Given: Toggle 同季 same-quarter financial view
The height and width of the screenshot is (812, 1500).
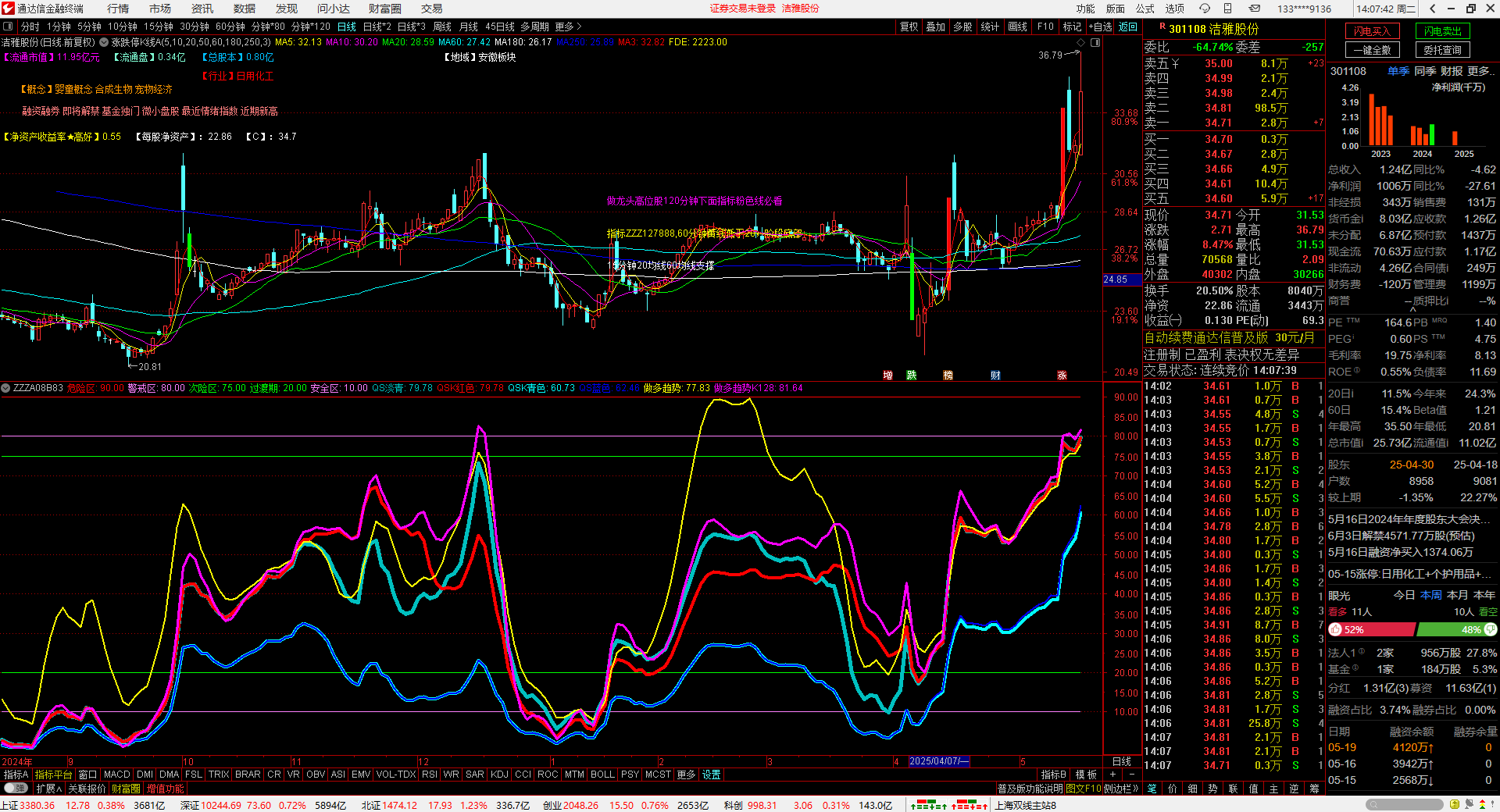Looking at the screenshot, I should [1425, 71].
